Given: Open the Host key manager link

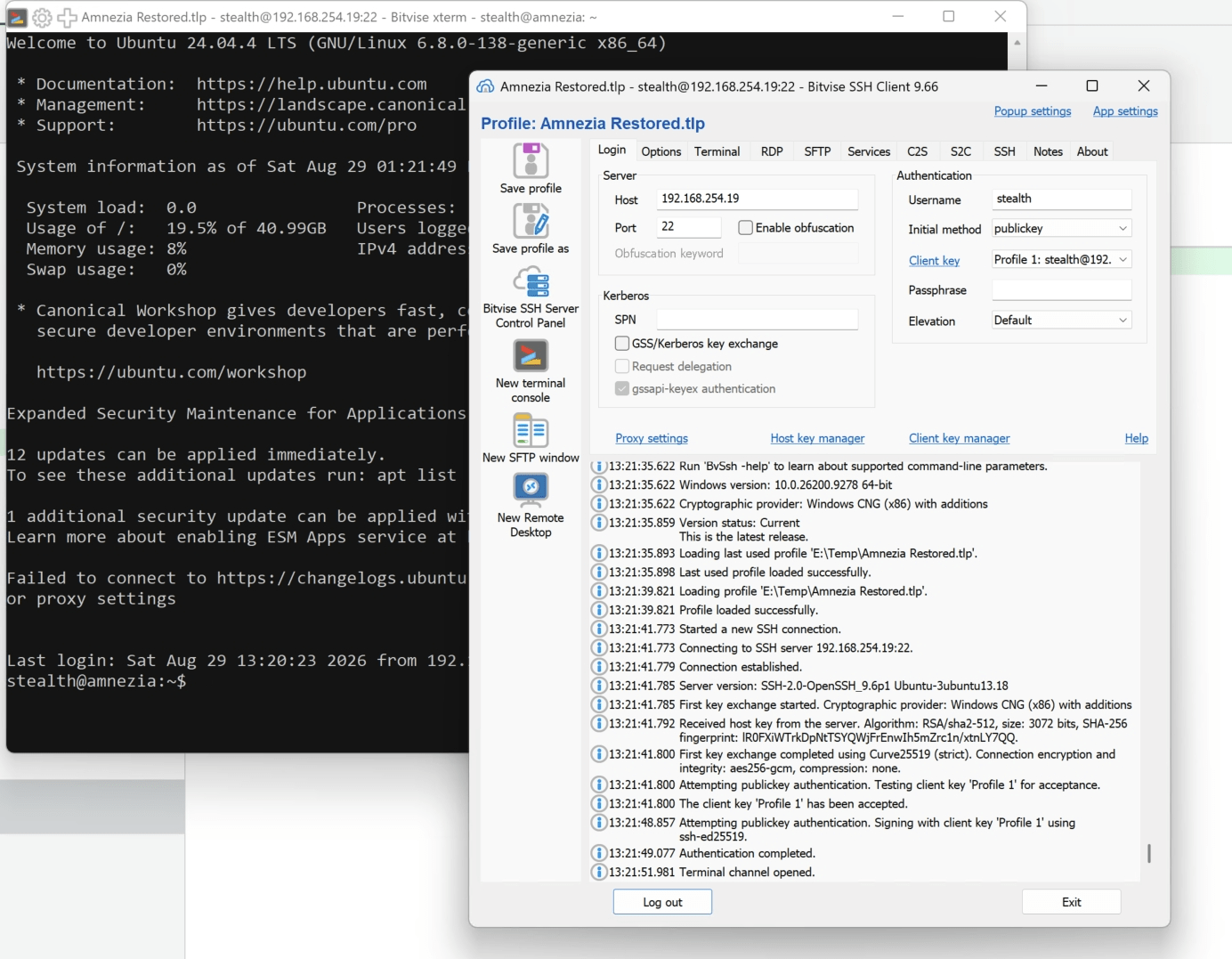Looking at the screenshot, I should [x=817, y=438].
